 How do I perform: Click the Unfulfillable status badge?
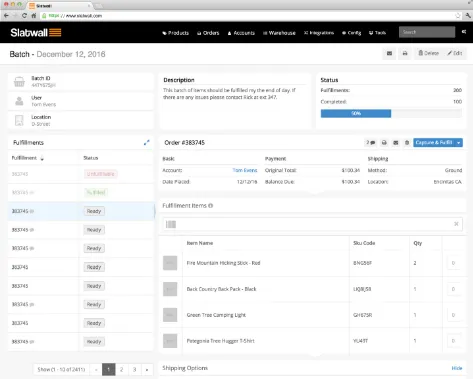click(x=100, y=174)
